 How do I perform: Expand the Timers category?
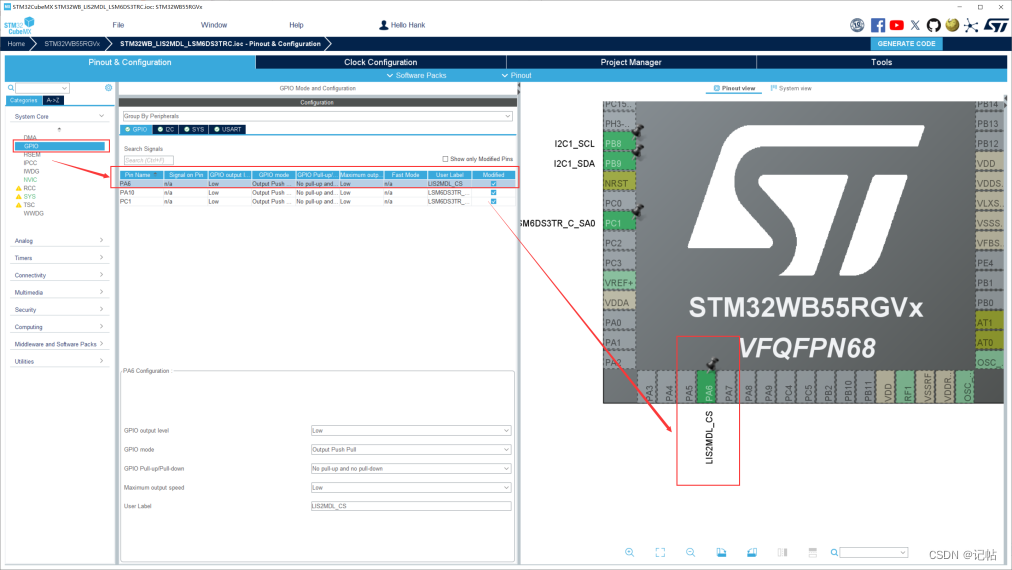point(59,258)
